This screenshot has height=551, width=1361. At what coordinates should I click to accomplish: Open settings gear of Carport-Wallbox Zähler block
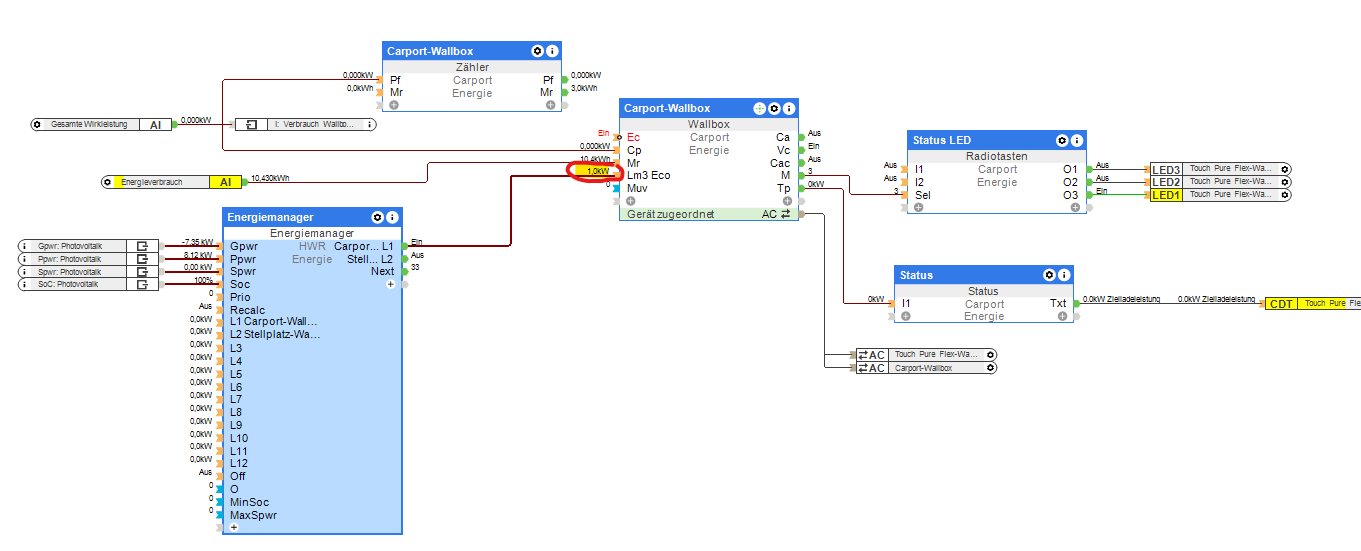tap(538, 51)
